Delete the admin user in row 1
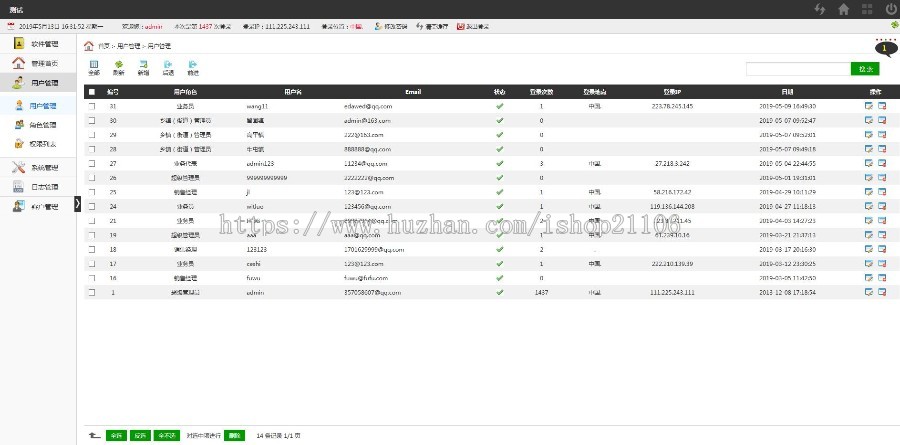The width and height of the screenshot is (900, 445). (882, 292)
